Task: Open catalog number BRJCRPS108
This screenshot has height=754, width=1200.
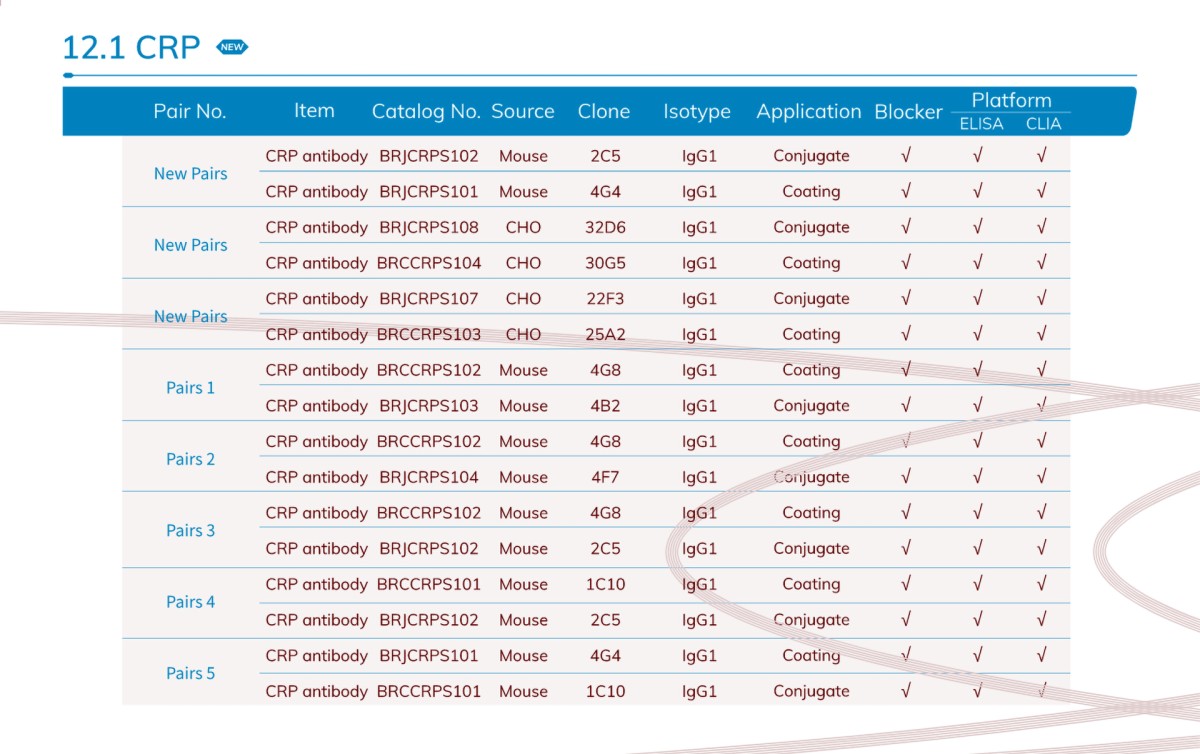Action: point(428,227)
